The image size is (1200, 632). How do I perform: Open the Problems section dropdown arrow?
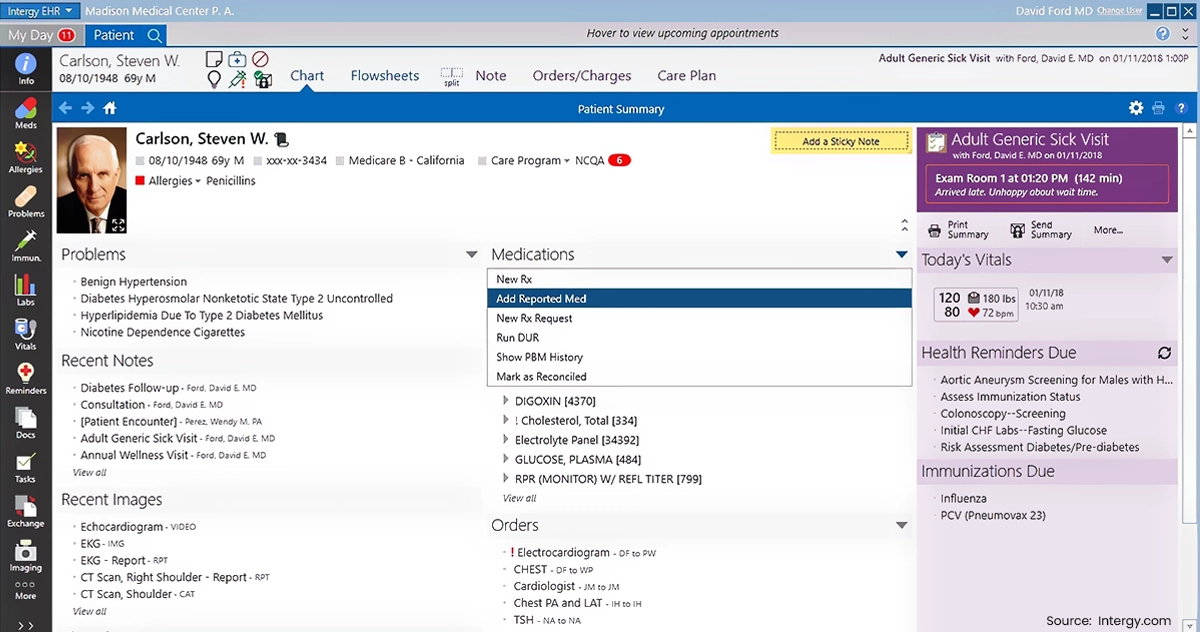point(472,255)
